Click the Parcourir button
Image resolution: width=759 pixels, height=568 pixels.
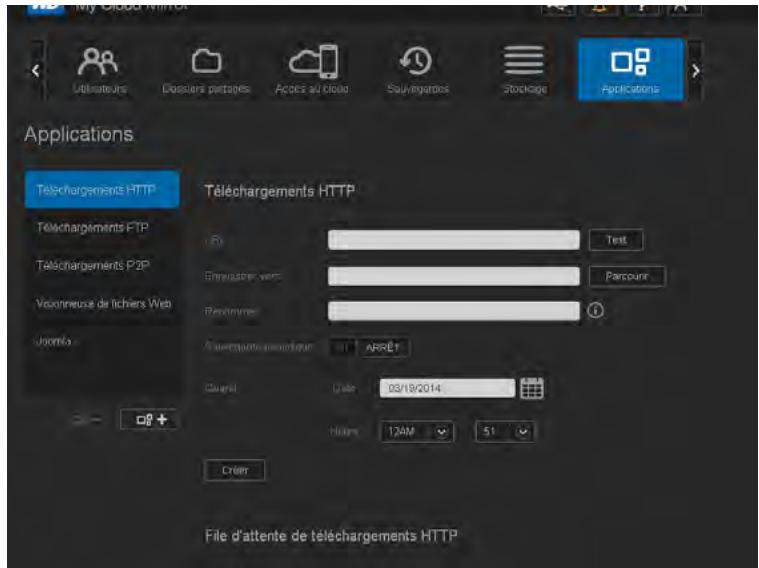coord(627,276)
